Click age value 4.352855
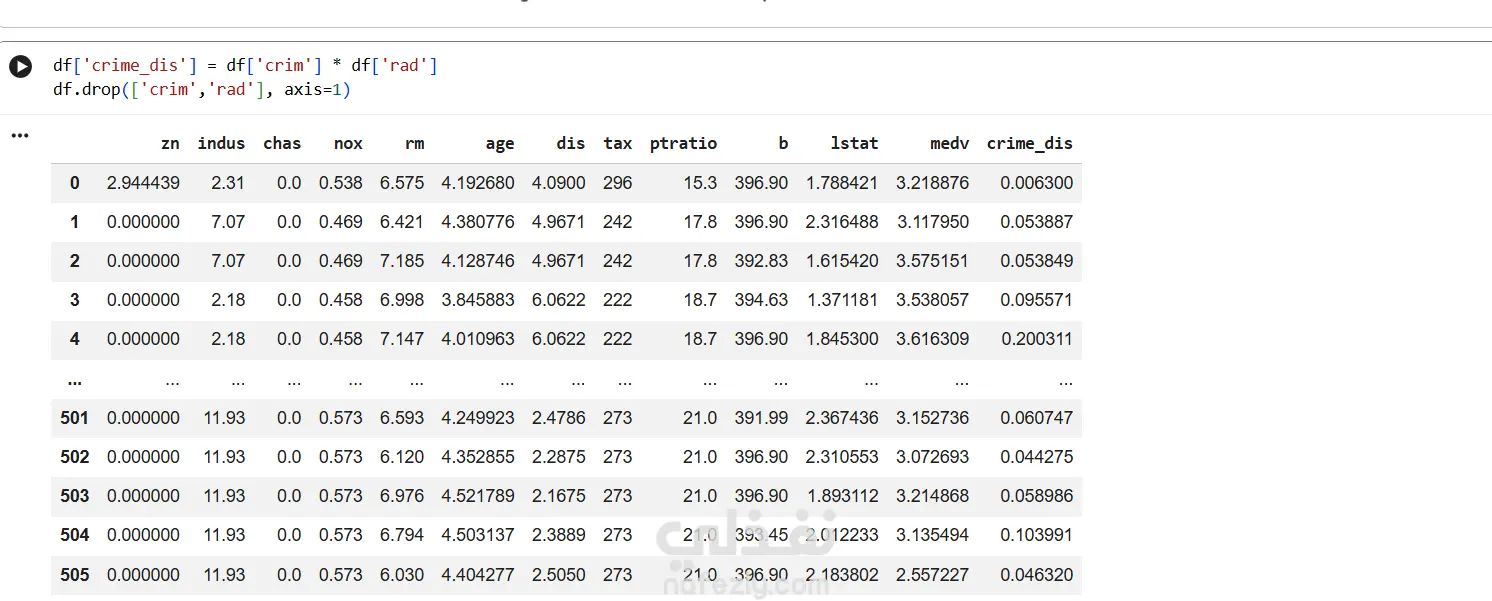1492x601 pixels. [478, 457]
